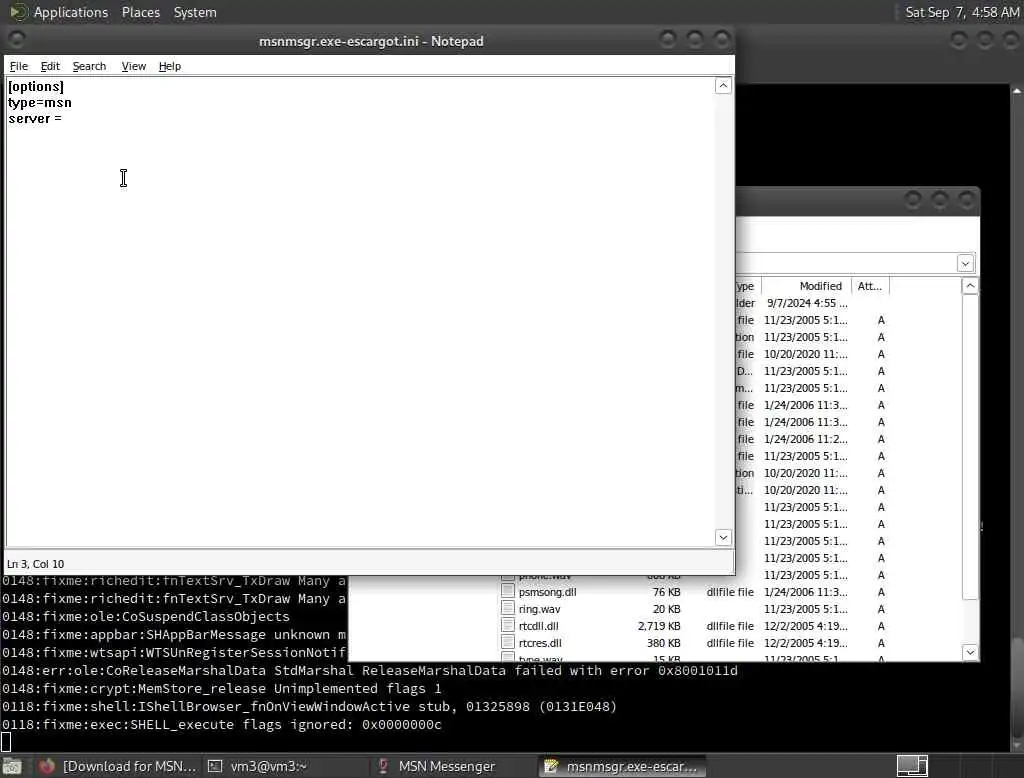Screen dimensions: 1024x778
Task: Place cursor at end of 'server =' line
Action: point(63,119)
